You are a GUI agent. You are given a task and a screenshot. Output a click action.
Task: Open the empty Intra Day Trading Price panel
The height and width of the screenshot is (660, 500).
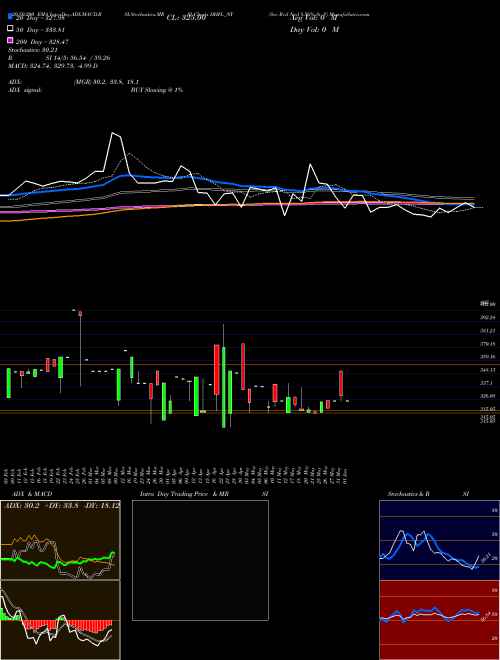click(200, 560)
